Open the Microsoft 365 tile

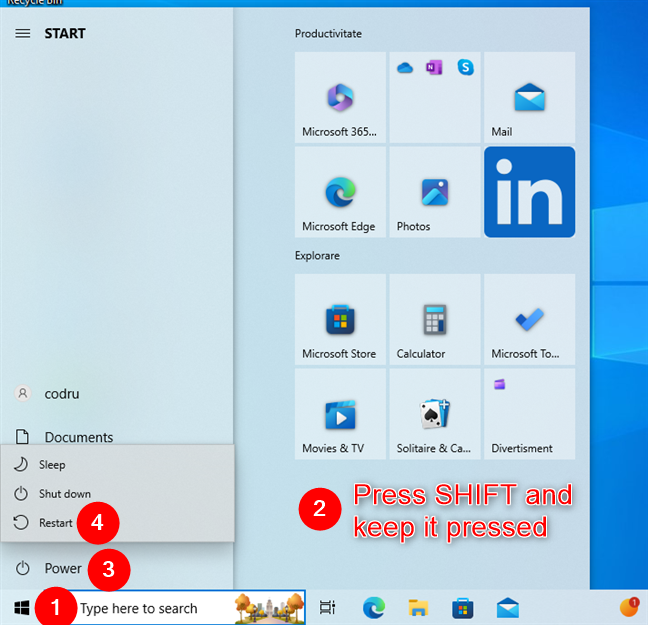point(340,98)
